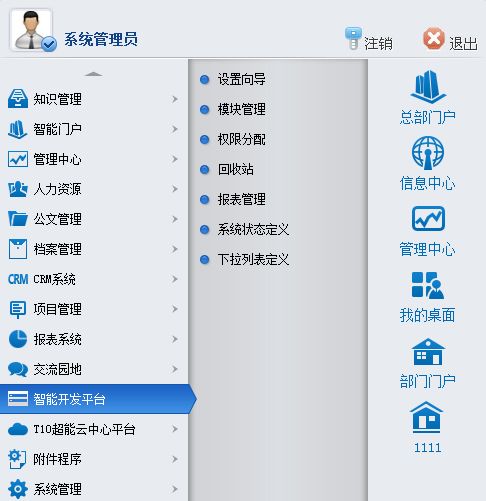Click the 注销 logout key icon

pyautogui.click(x=353, y=38)
